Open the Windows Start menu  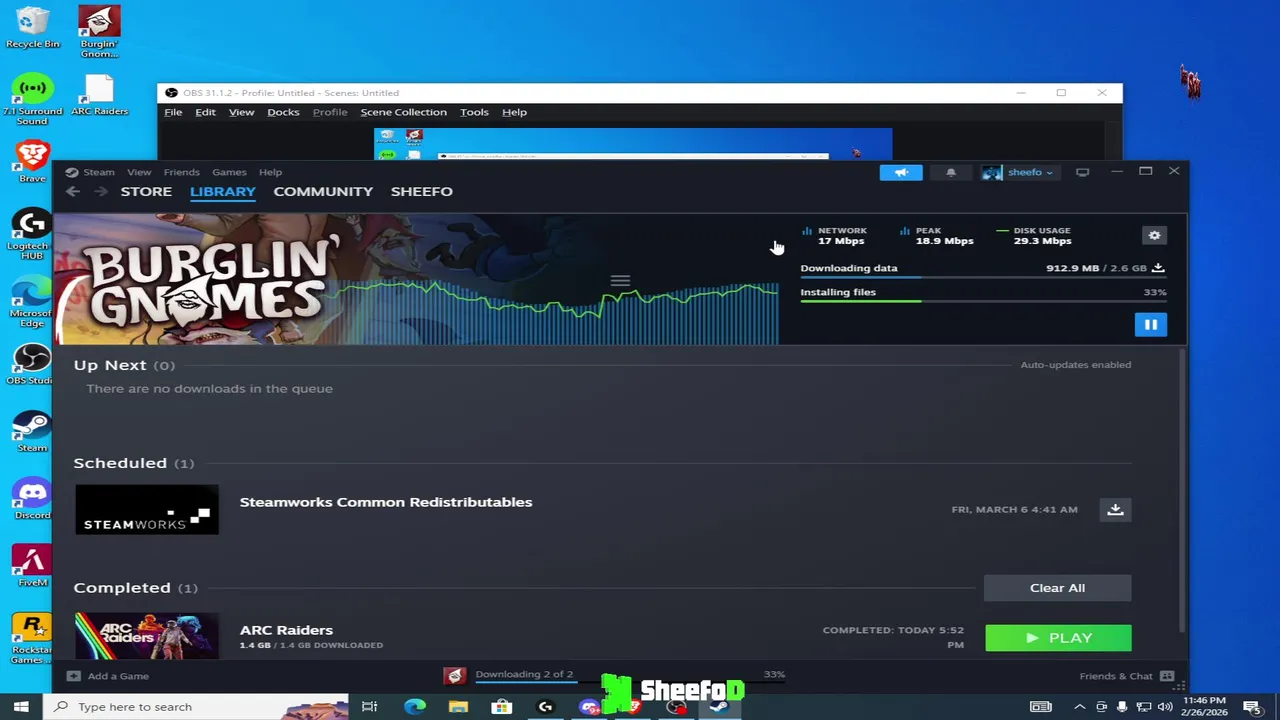[21, 707]
